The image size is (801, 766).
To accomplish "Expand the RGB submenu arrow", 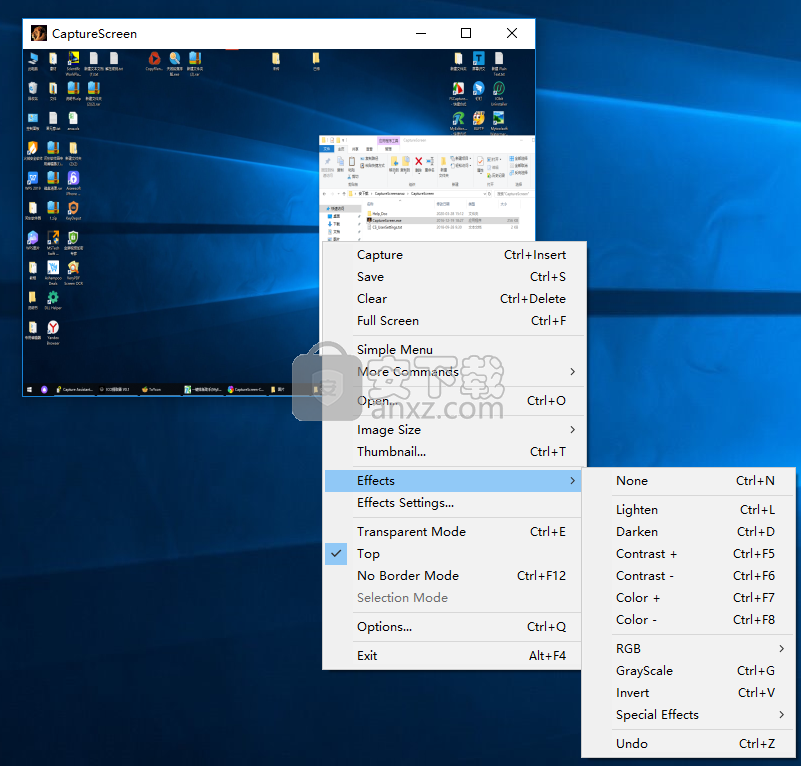I will tap(781, 648).
